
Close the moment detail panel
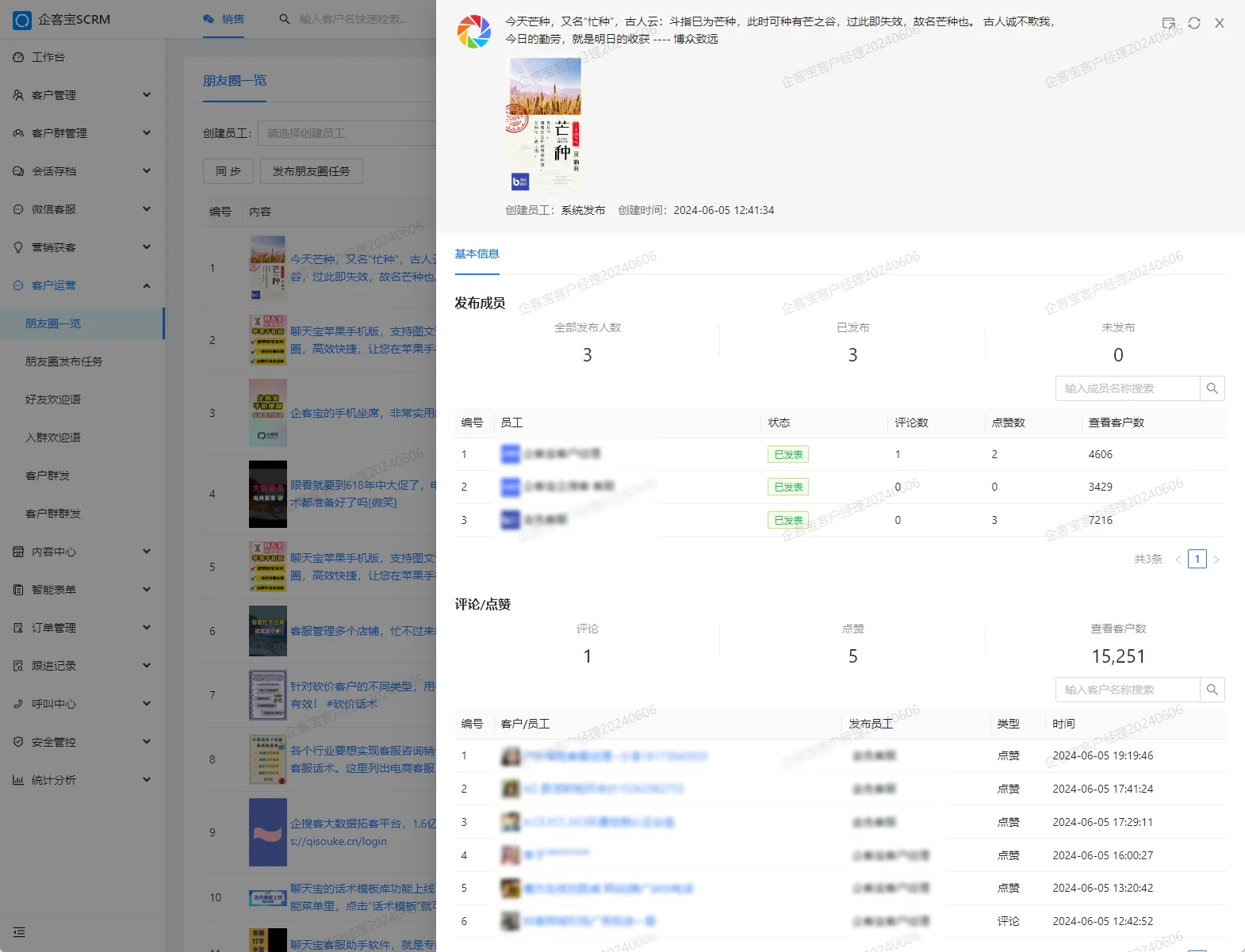[1220, 23]
